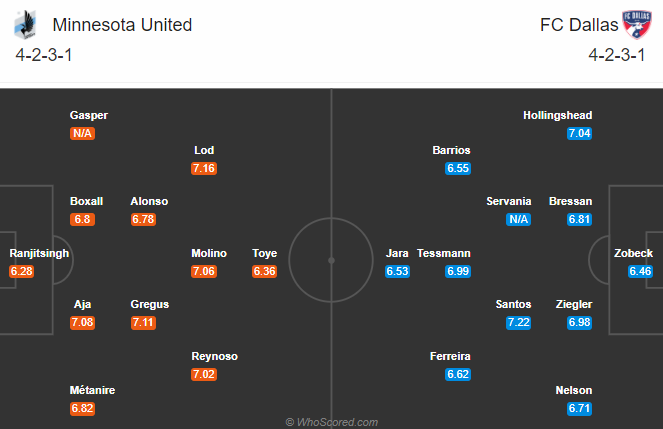Click the FC Dallas team crest

tap(637, 25)
